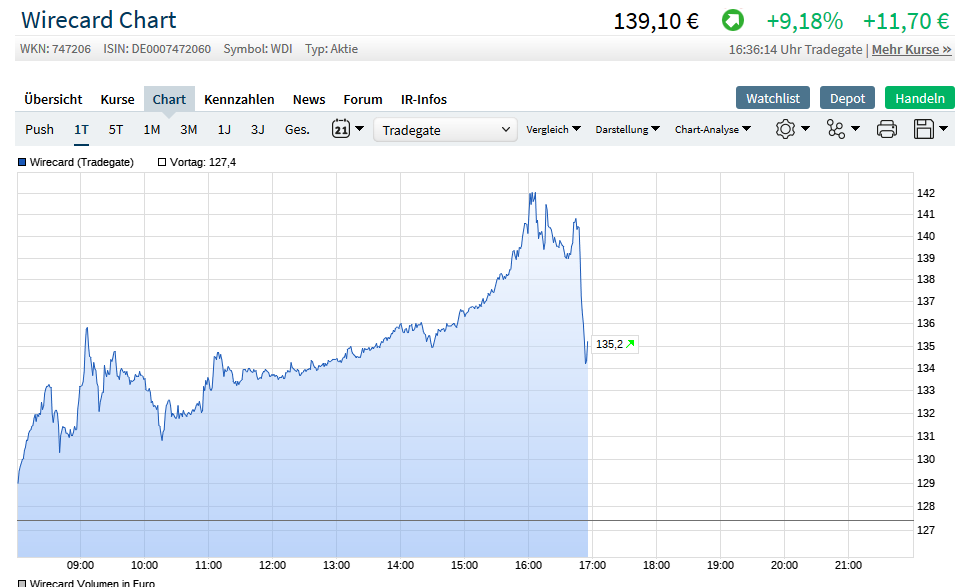
Task: Select the 1M time range
Action: [x=152, y=130]
